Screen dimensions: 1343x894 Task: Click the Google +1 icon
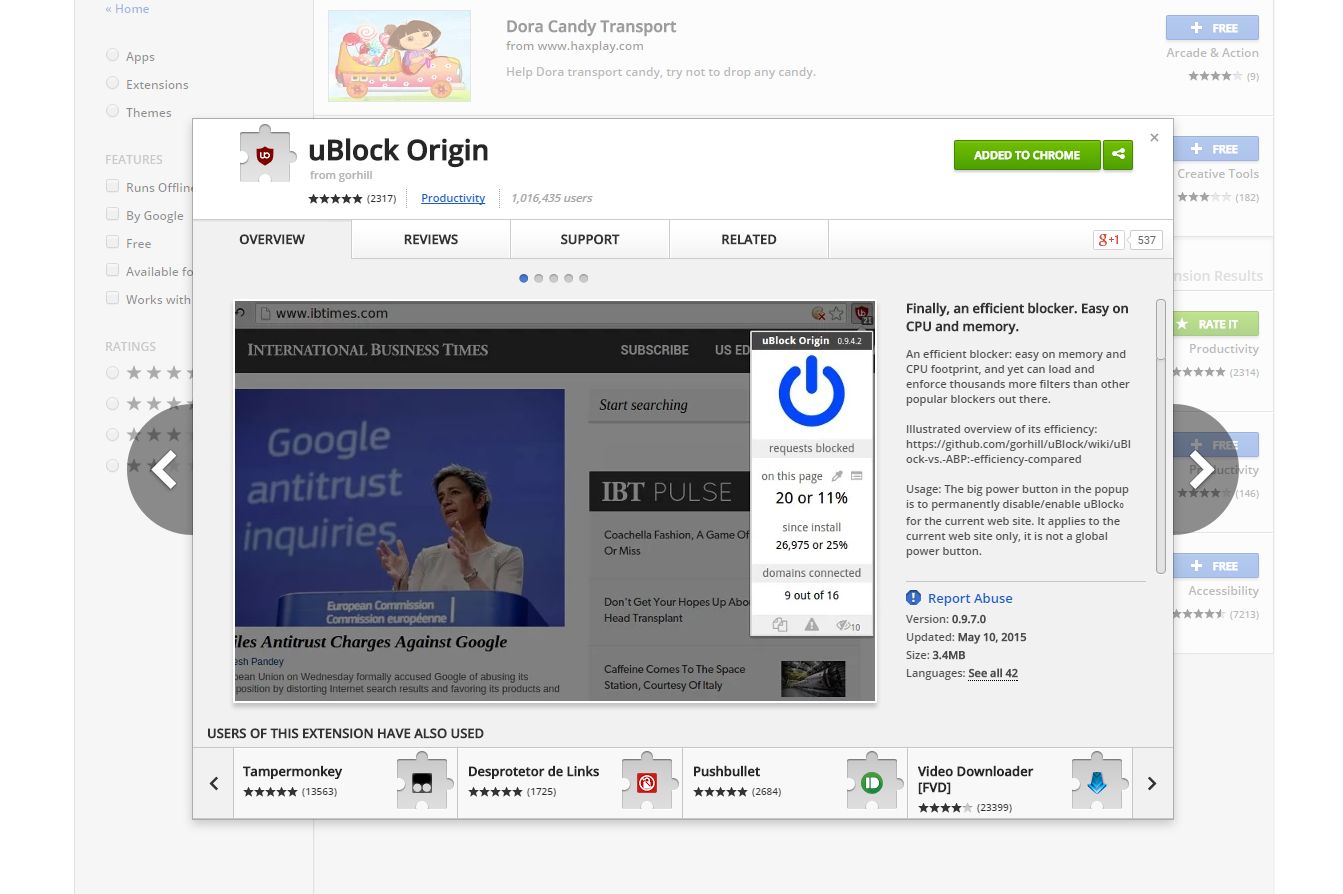pos(1109,240)
